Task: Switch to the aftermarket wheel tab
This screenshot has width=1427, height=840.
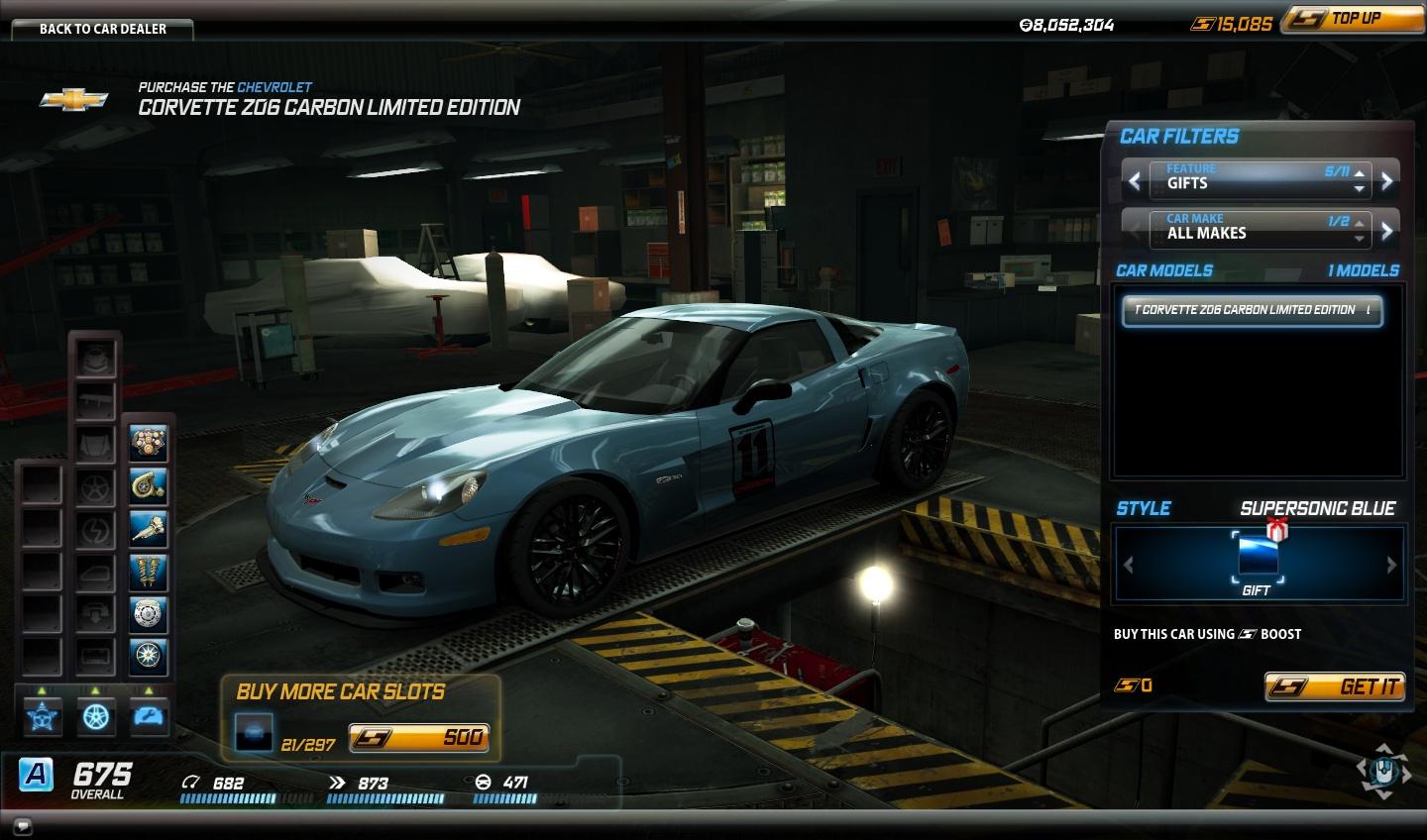Action: coord(96,715)
